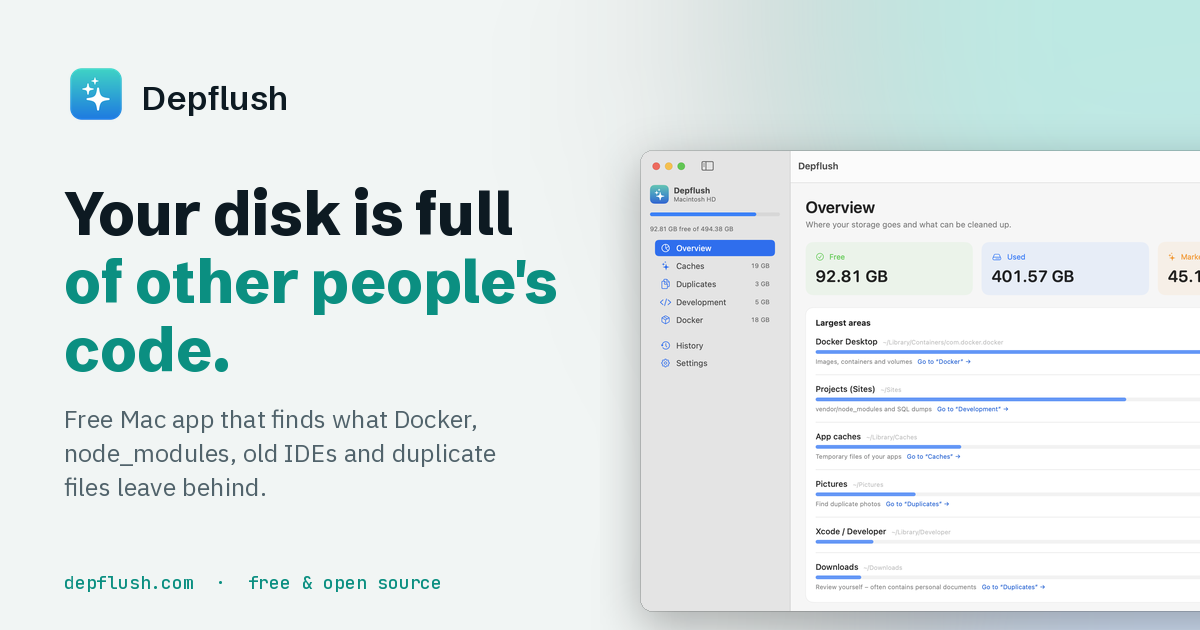Click the green checkmark icon on the Free card
This screenshot has width=1200, height=630.
tap(820, 257)
